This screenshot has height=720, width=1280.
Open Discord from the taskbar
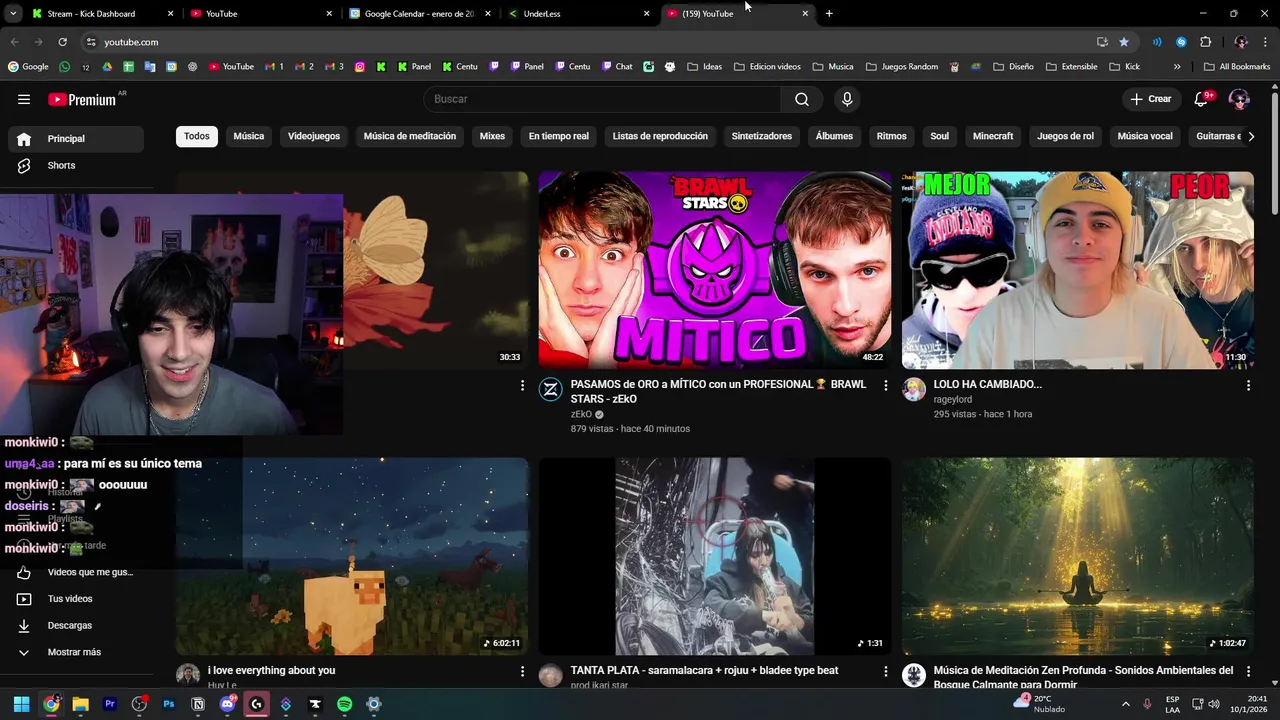click(227, 704)
